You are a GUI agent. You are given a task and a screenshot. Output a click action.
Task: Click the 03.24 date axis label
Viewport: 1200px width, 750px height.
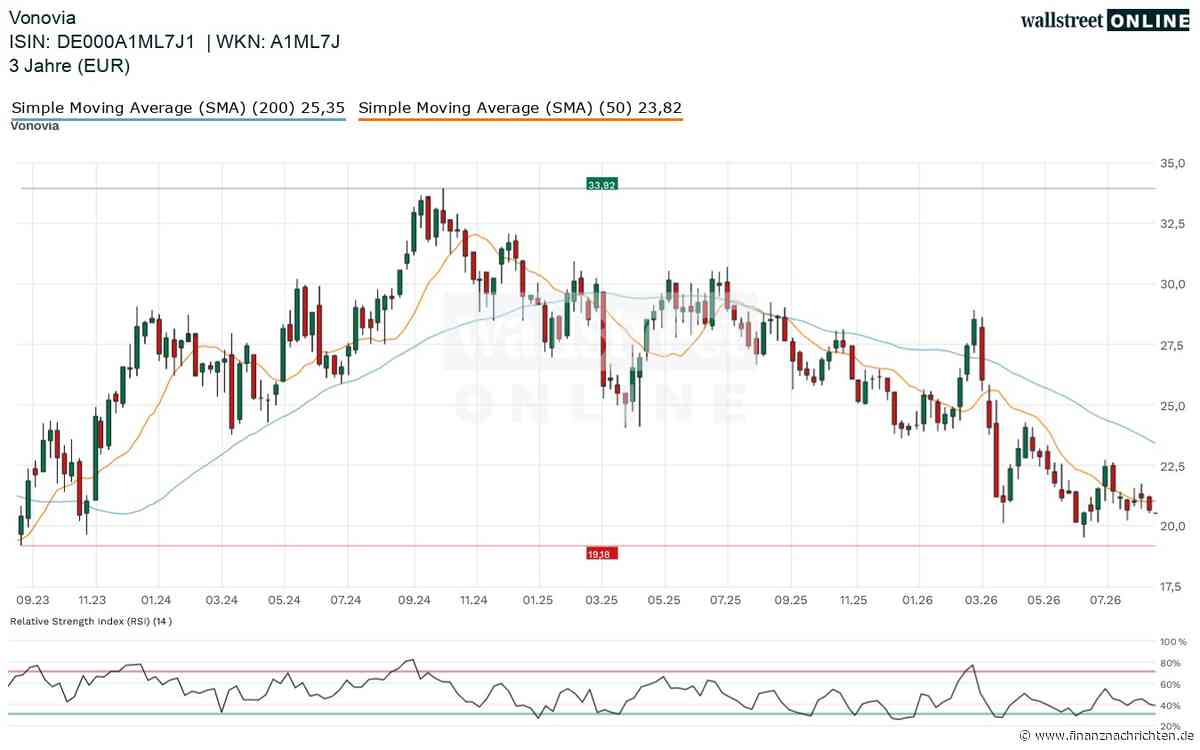(x=221, y=600)
